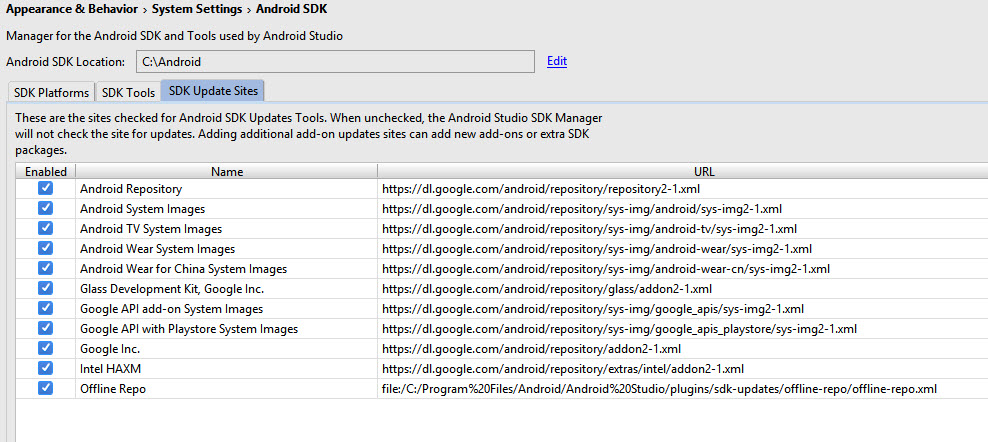Click the Android SDK Location field
The image size is (988, 442).
tap(335, 62)
